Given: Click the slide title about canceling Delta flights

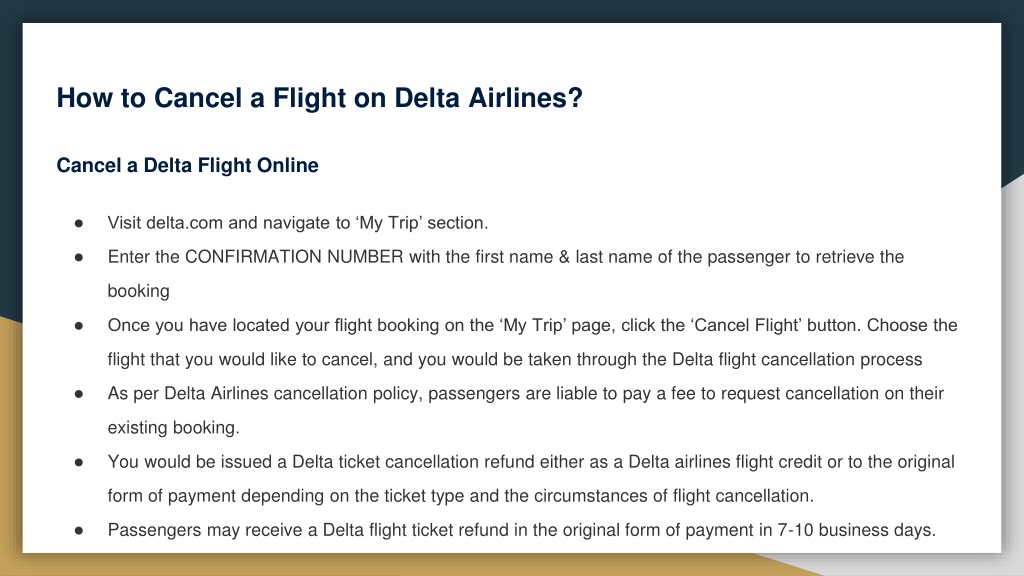Looking at the screenshot, I should coord(319,98).
